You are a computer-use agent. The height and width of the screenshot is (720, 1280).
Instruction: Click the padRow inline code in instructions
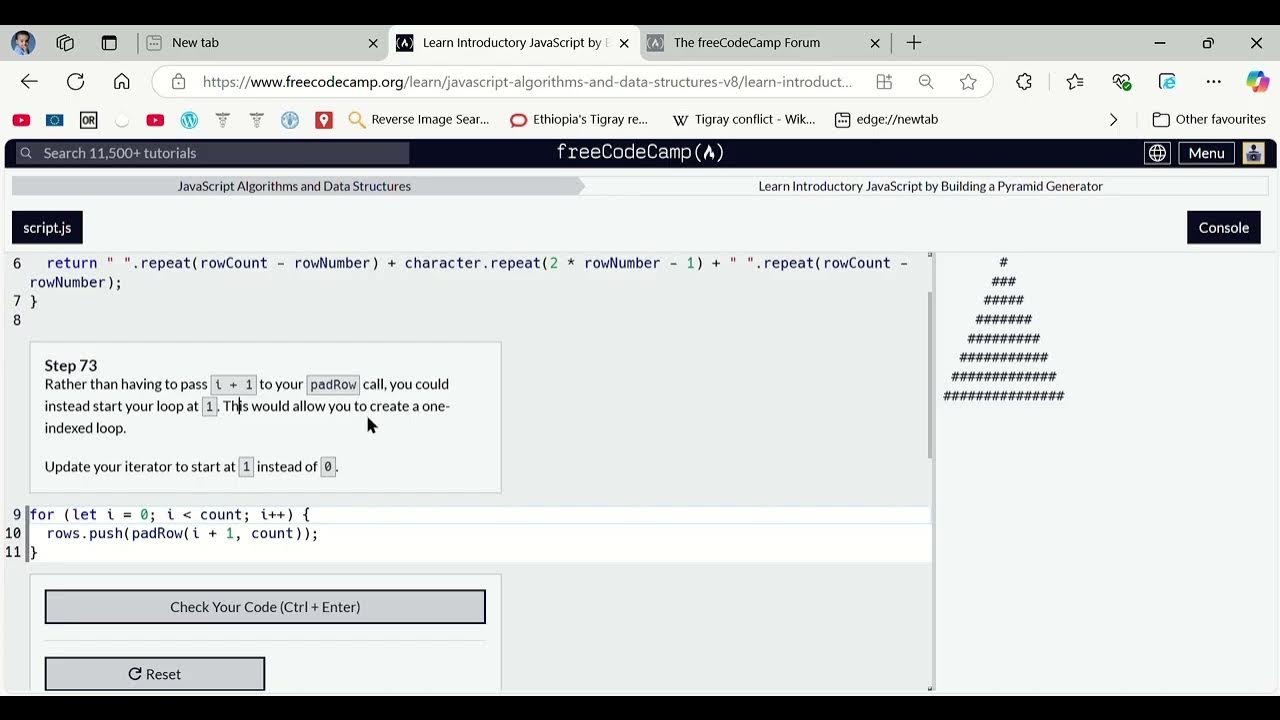coord(333,384)
